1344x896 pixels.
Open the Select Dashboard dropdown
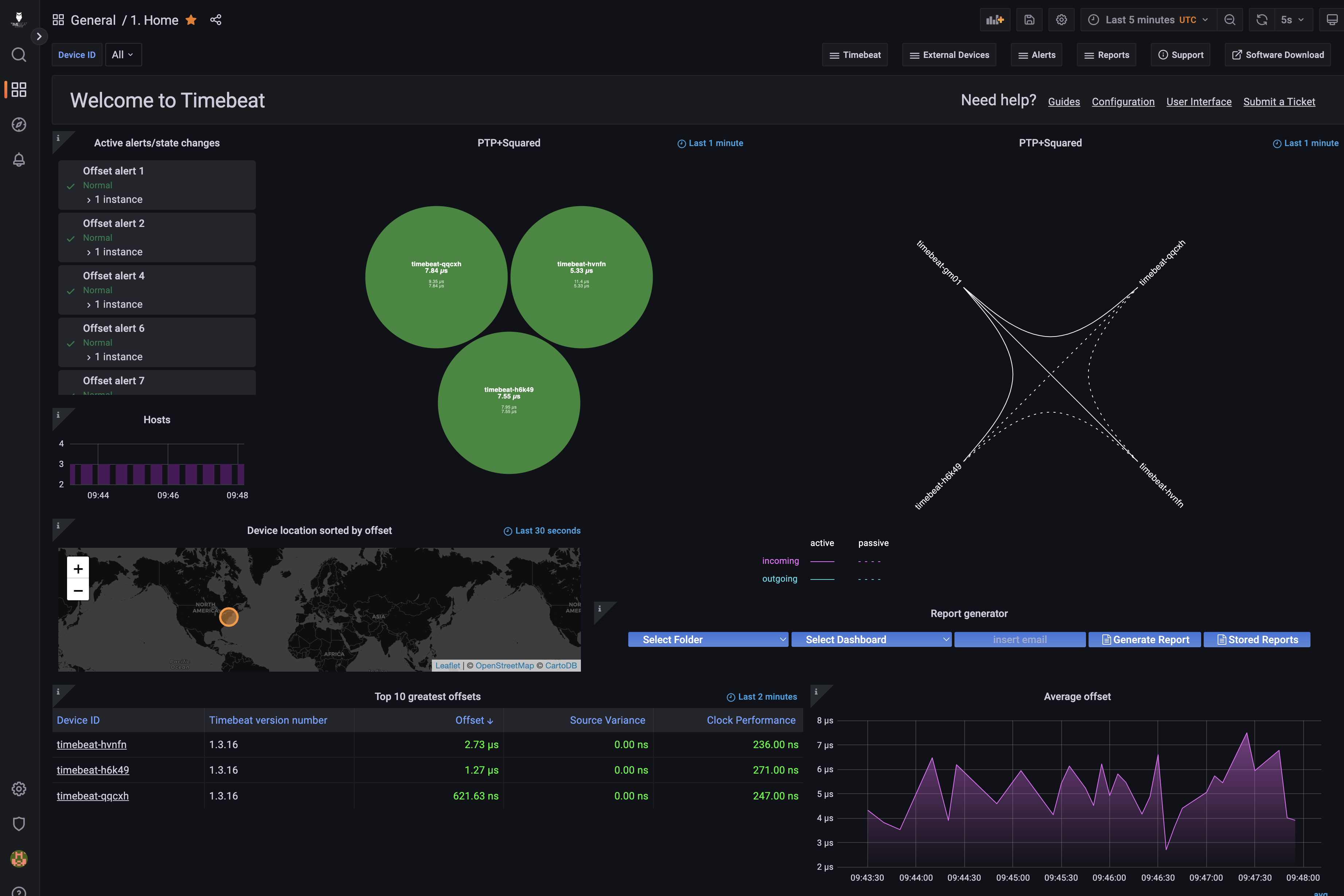coord(871,640)
